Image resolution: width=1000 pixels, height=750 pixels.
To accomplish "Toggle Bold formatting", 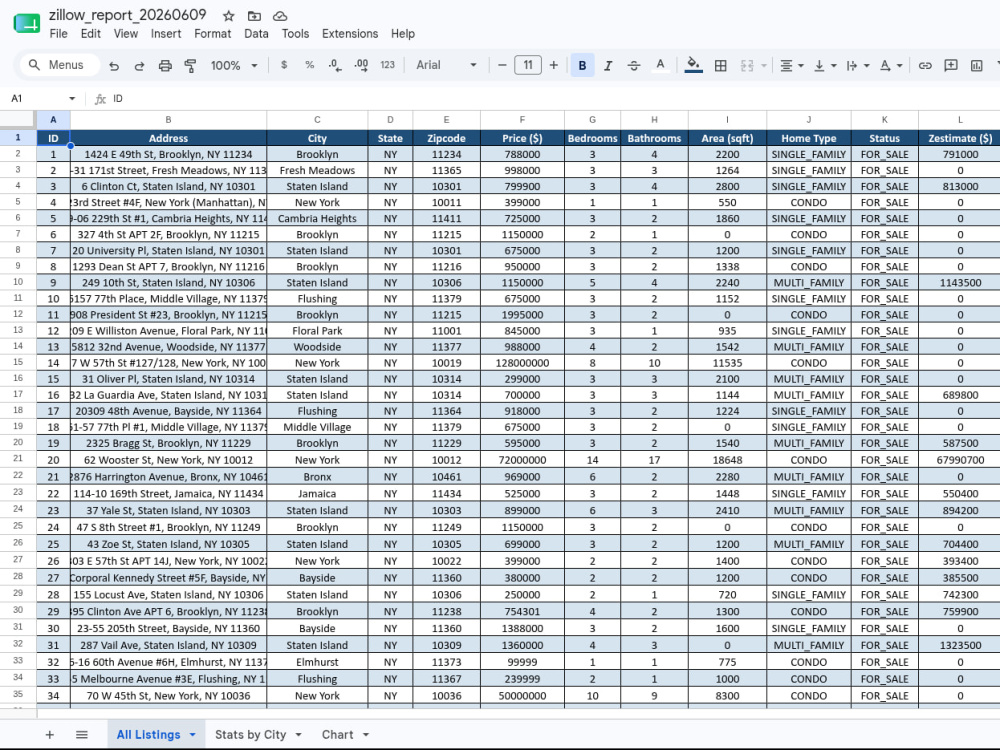I will (582, 65).
